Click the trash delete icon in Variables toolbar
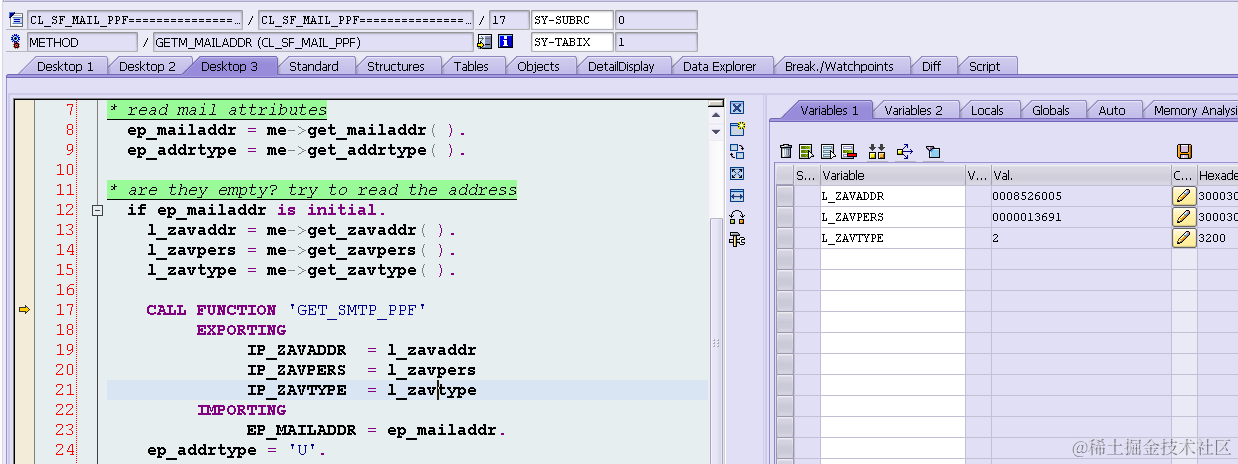The width and height of the screenshot is (1238, 464). (x=786, y=151)
